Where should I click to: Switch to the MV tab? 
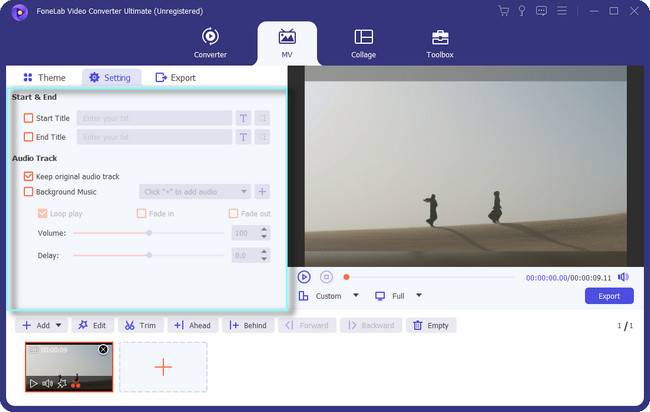pyautogui.click(x=287, y=43)
